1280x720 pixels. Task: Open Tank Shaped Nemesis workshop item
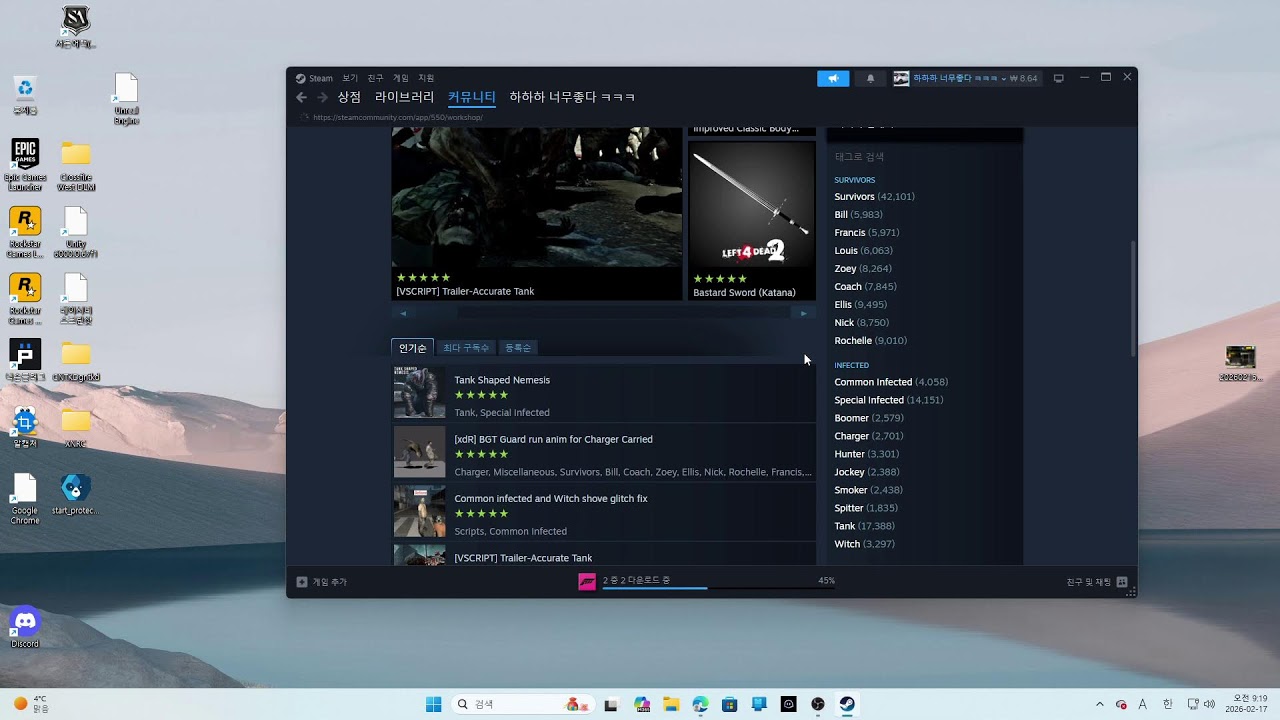[x=502, y=380]
